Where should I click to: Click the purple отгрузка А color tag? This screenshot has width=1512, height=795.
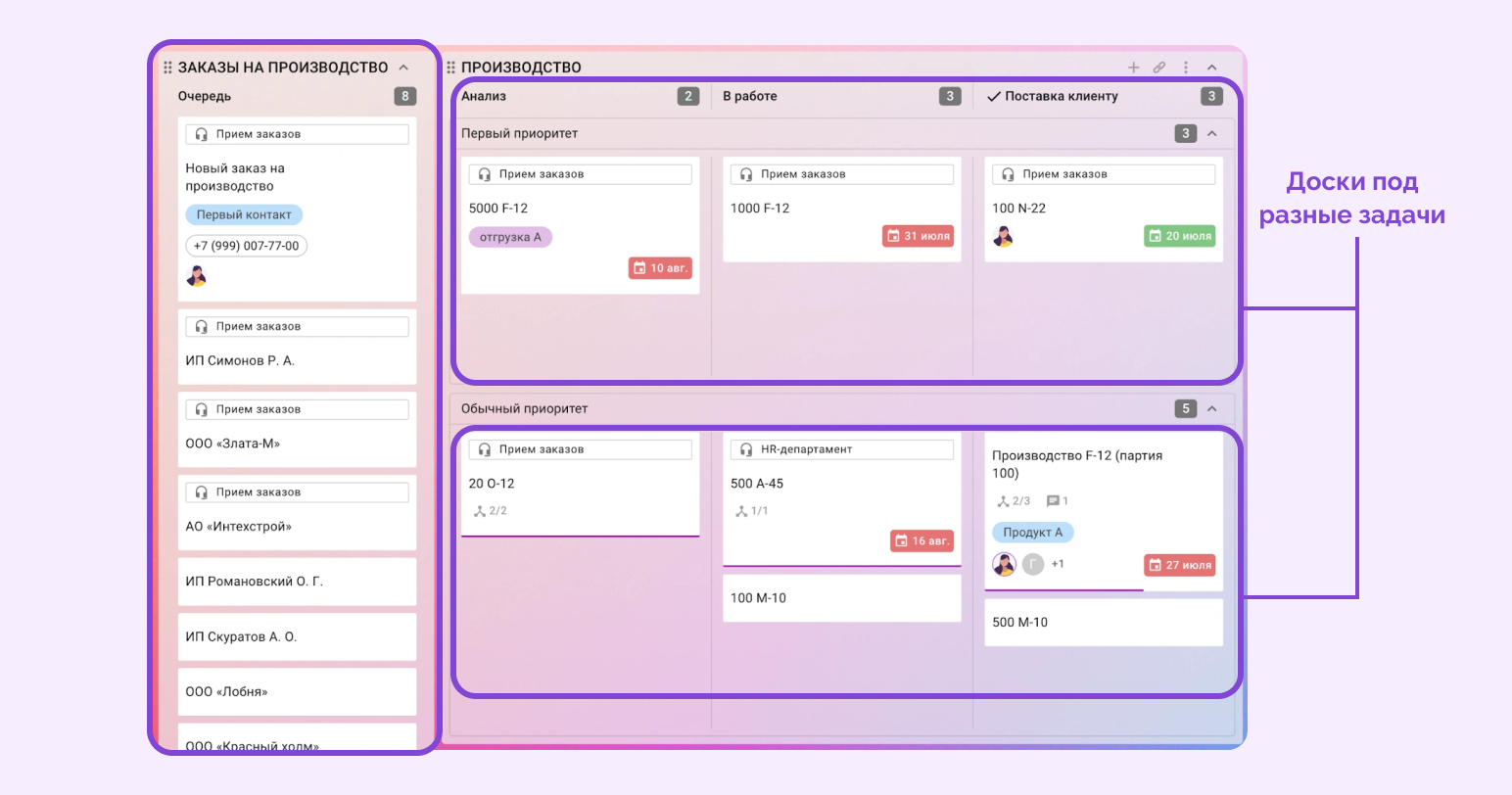(x=510, y=237)
